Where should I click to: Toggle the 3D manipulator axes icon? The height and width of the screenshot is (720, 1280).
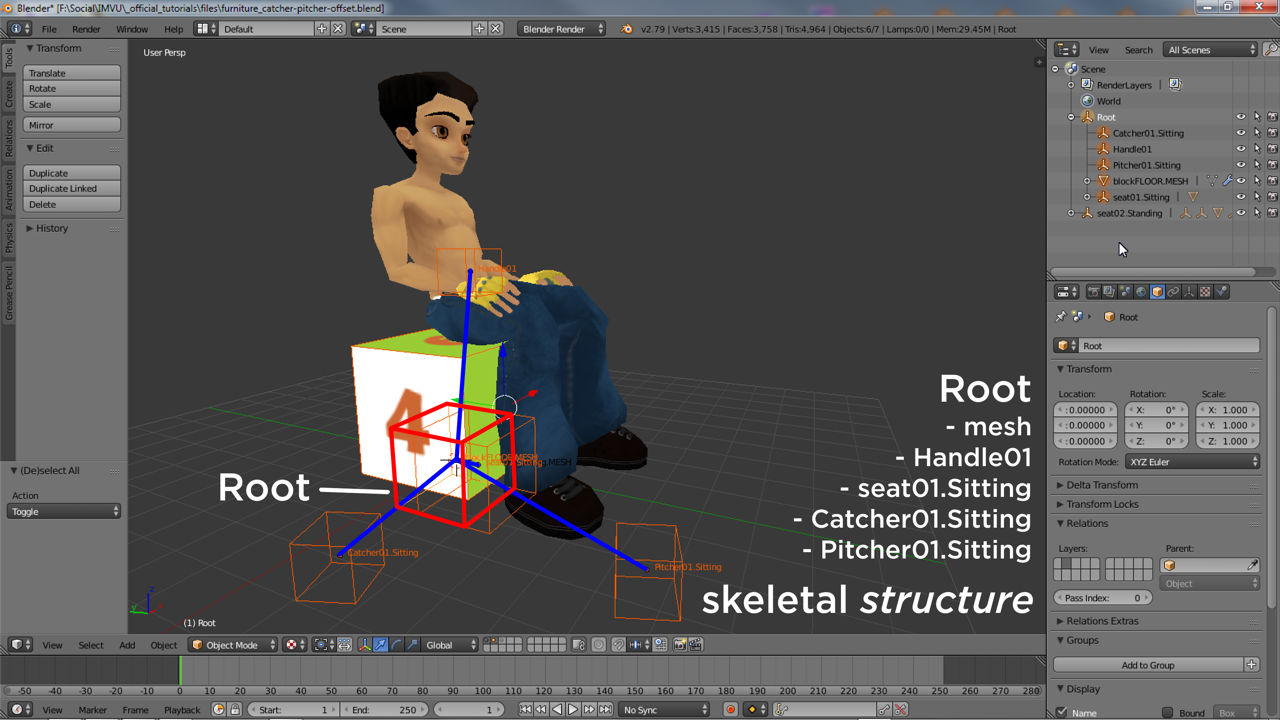[365, 645]
